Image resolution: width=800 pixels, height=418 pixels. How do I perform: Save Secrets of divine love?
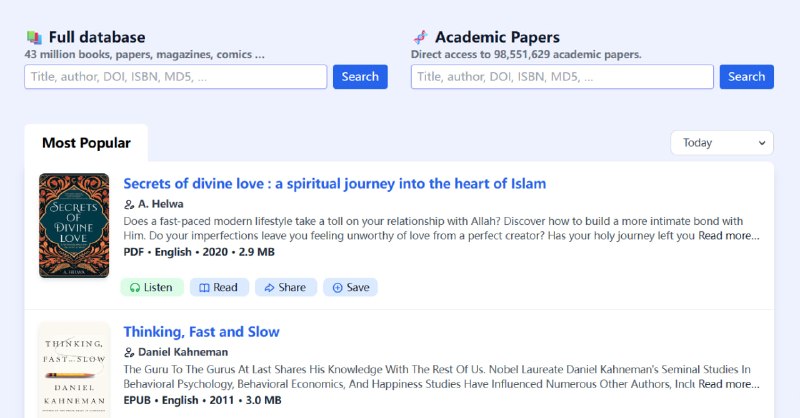point(351,287)
